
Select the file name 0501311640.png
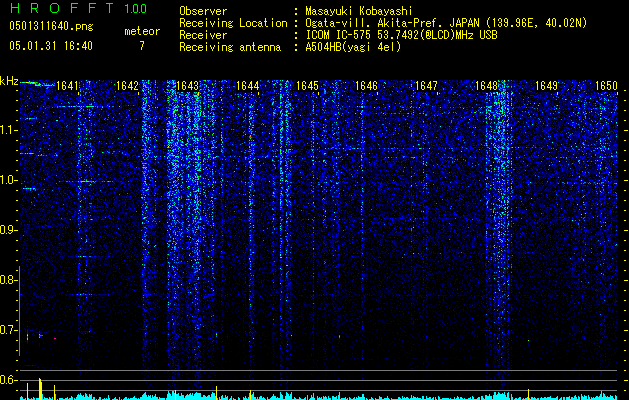tap(51, 26)
